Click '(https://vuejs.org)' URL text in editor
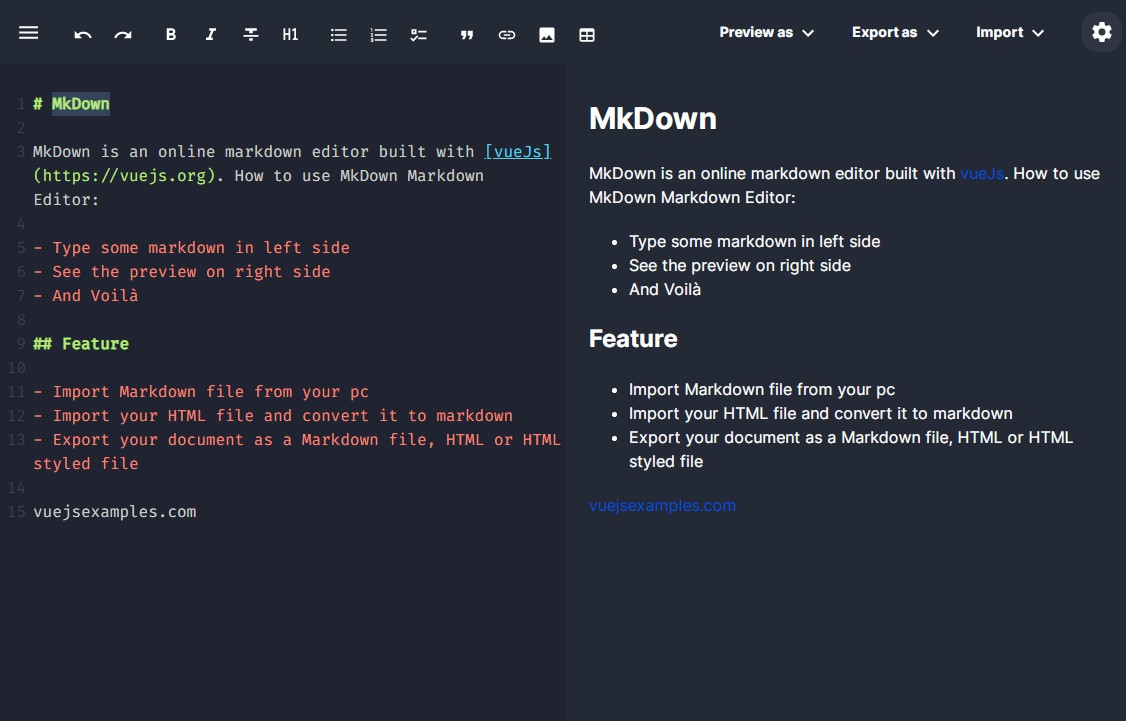This screenshot has height=721, width=1126. (124, 176)
